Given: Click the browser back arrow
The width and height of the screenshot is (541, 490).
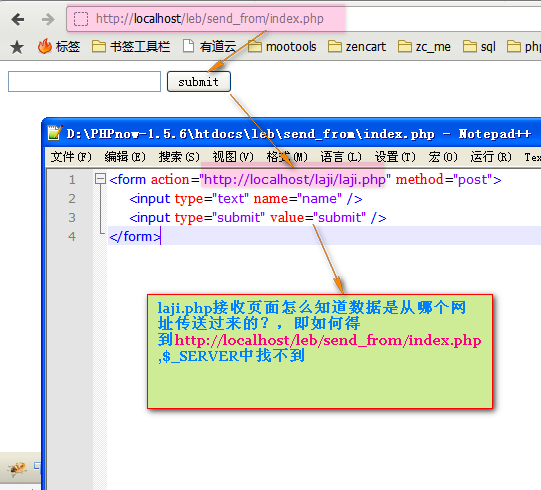Looking at the screenshot, I should pyautogui.click(x=18, y=19).
